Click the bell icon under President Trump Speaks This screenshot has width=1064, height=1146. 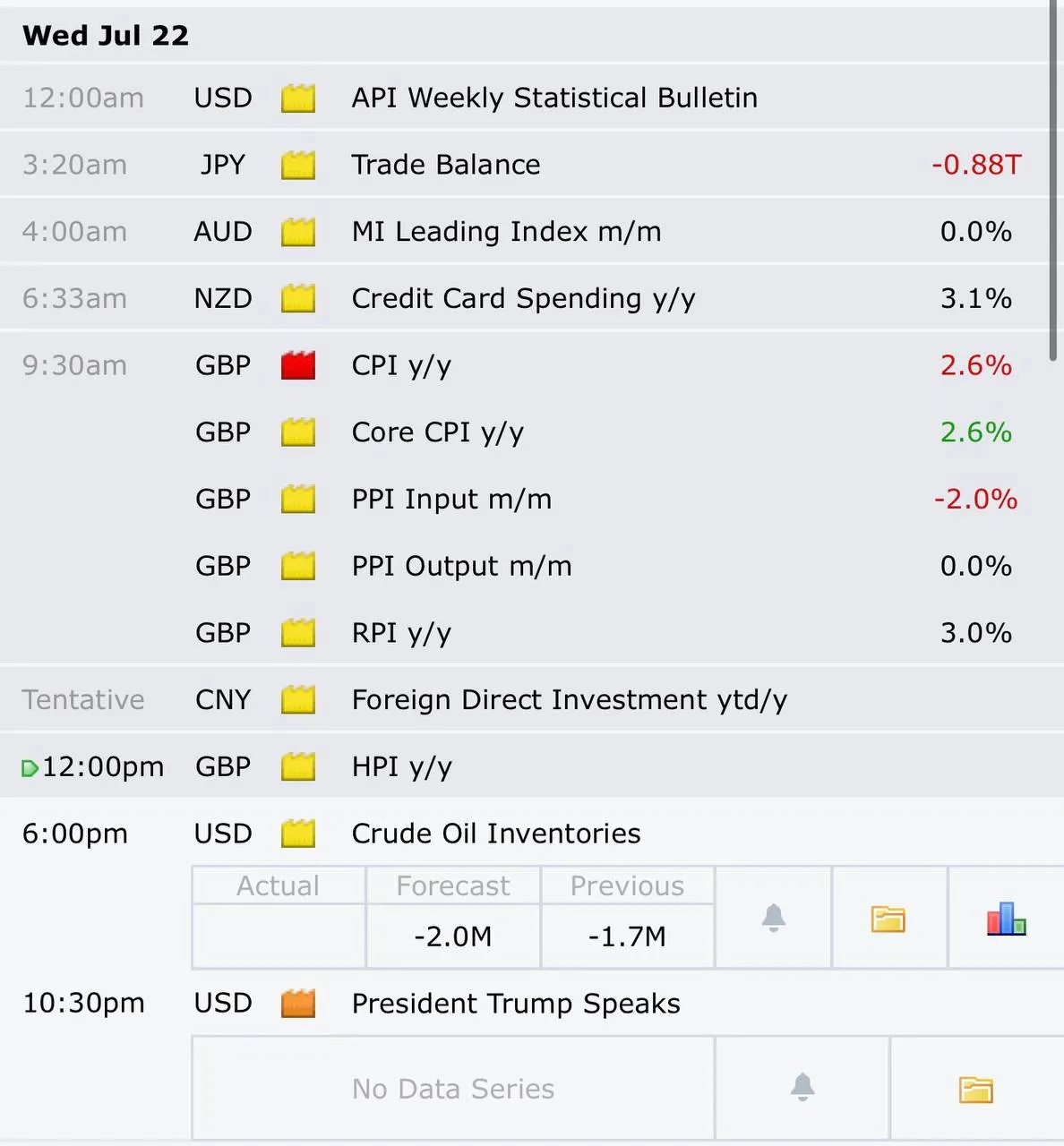[x=802, y=1087]
